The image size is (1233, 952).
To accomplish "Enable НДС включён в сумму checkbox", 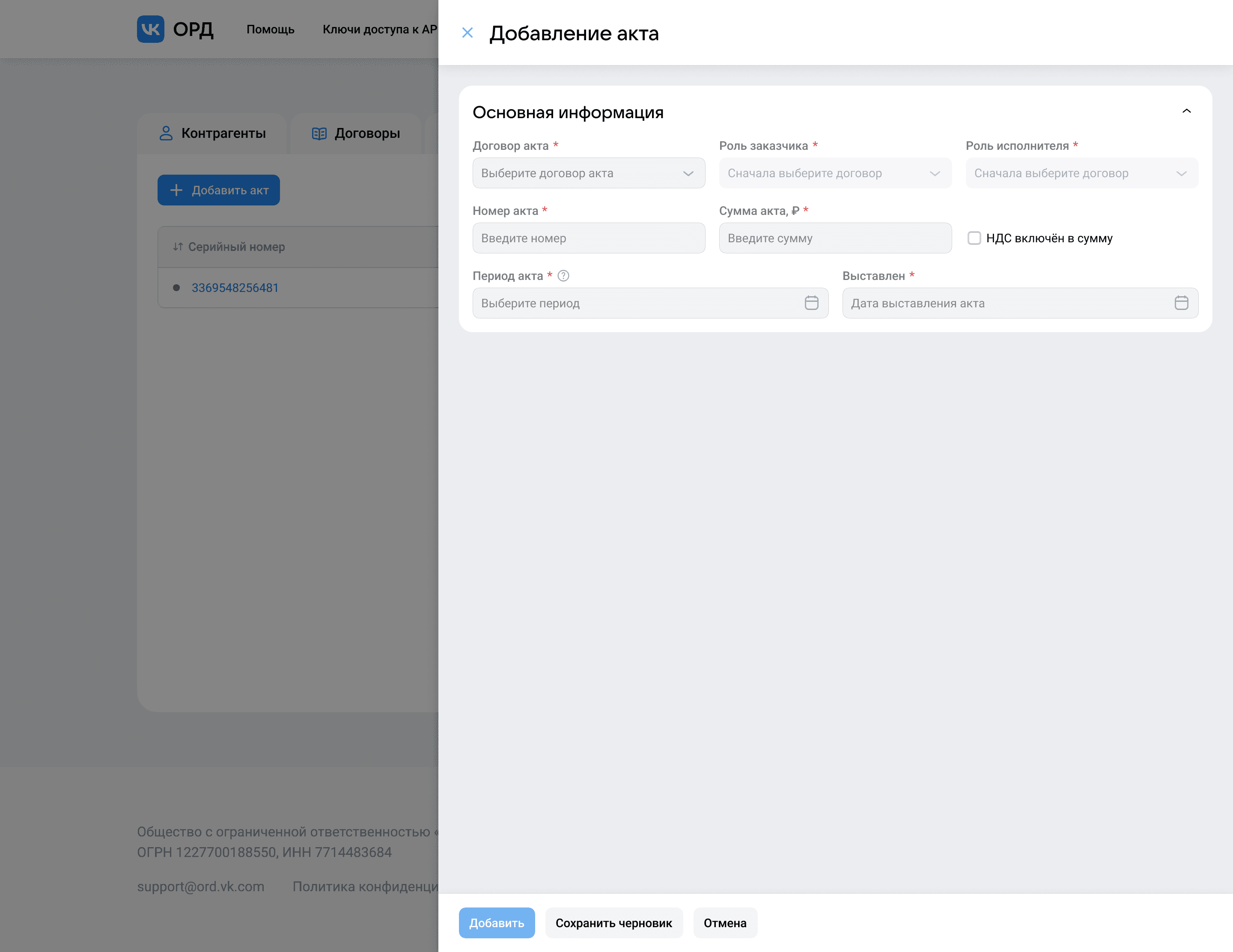I will (974, 238).
